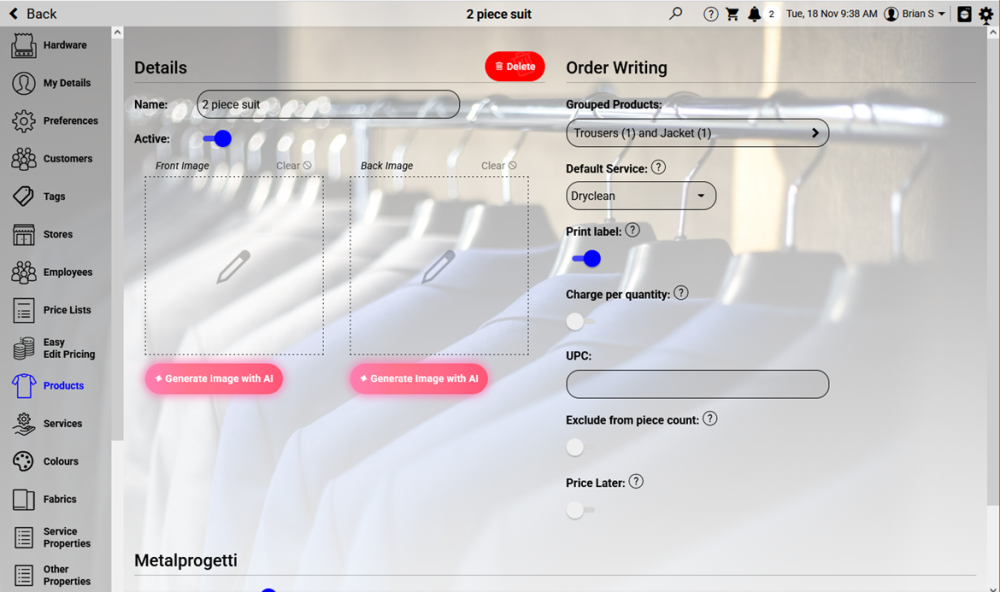The image size is (1000, 592).
Task: Open Price Lists menu item
Action: pyautogui.click(x=67, y=310)
